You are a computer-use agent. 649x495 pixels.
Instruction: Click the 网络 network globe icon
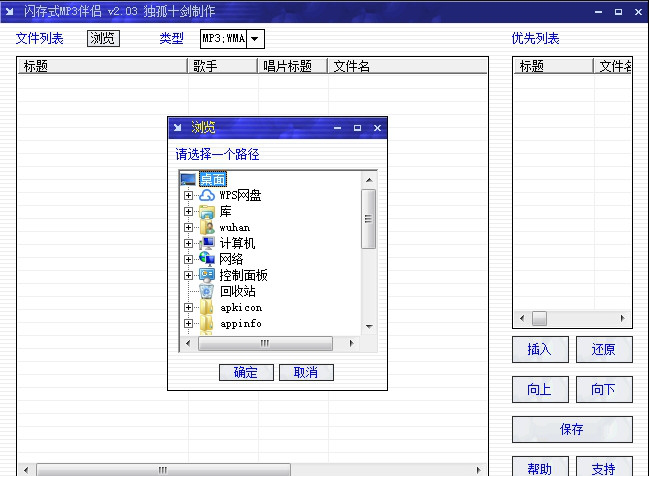coord(207,259)
